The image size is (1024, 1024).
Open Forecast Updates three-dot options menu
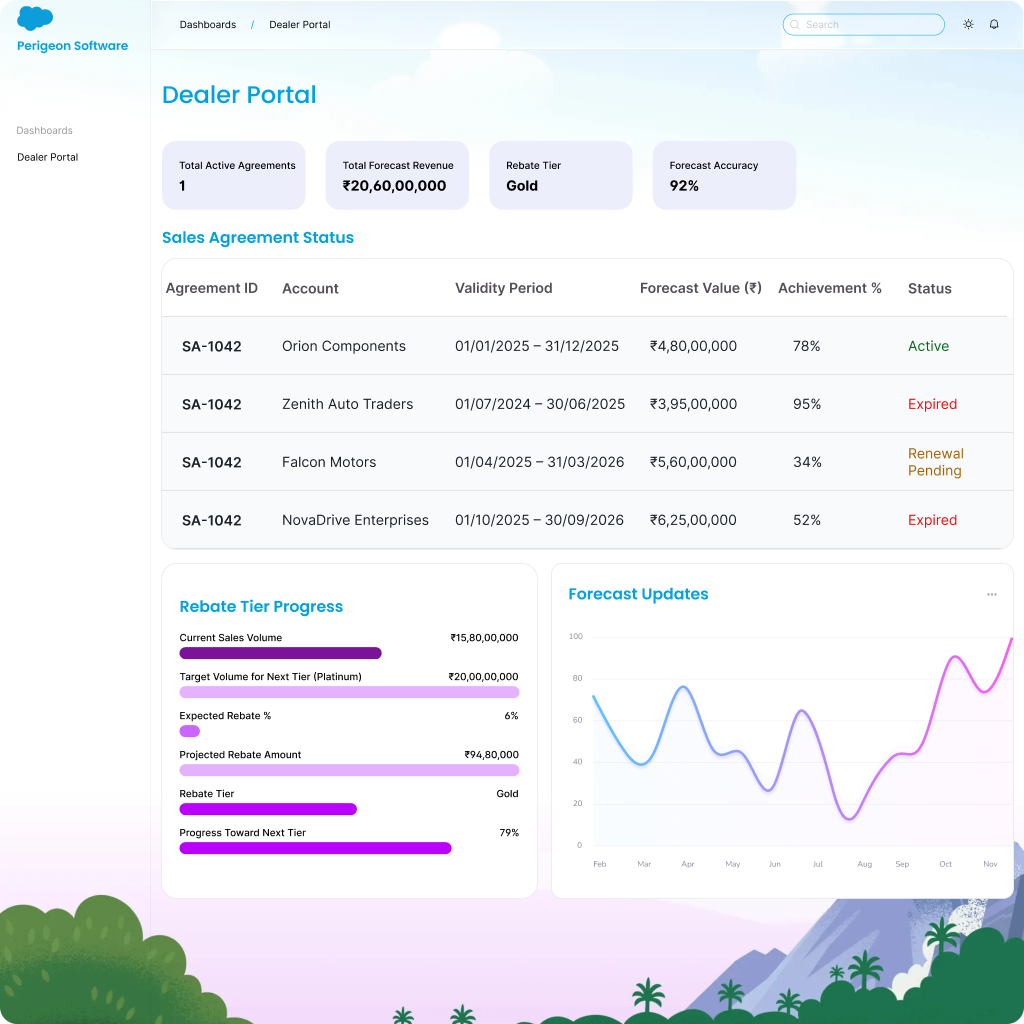click(x=991, y=594)
